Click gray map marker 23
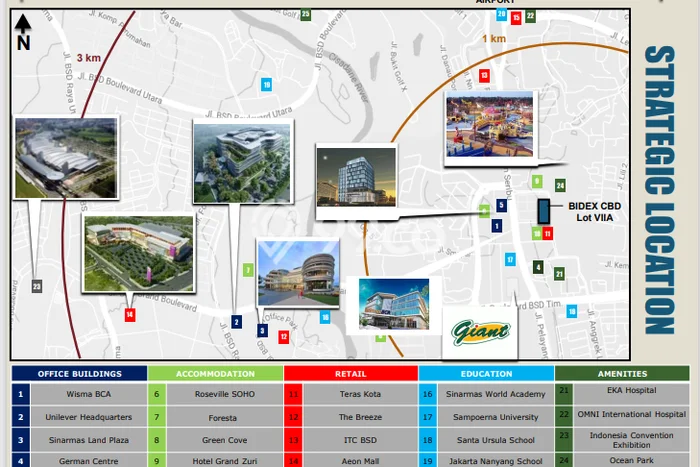 37,287
